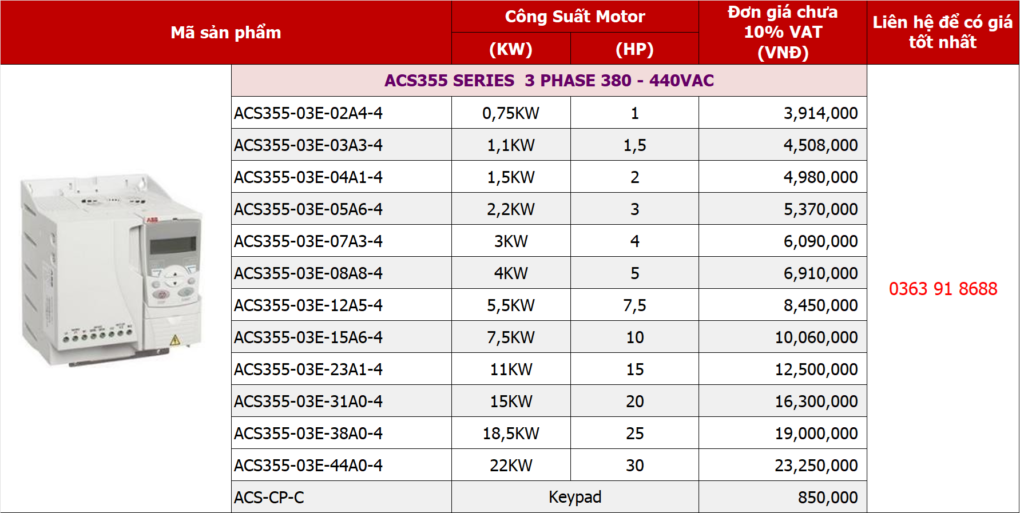1024x513 pixels.
Task: Click 'Liên hệ để có giá tốt nhất' header
Action: pos(943,32)
